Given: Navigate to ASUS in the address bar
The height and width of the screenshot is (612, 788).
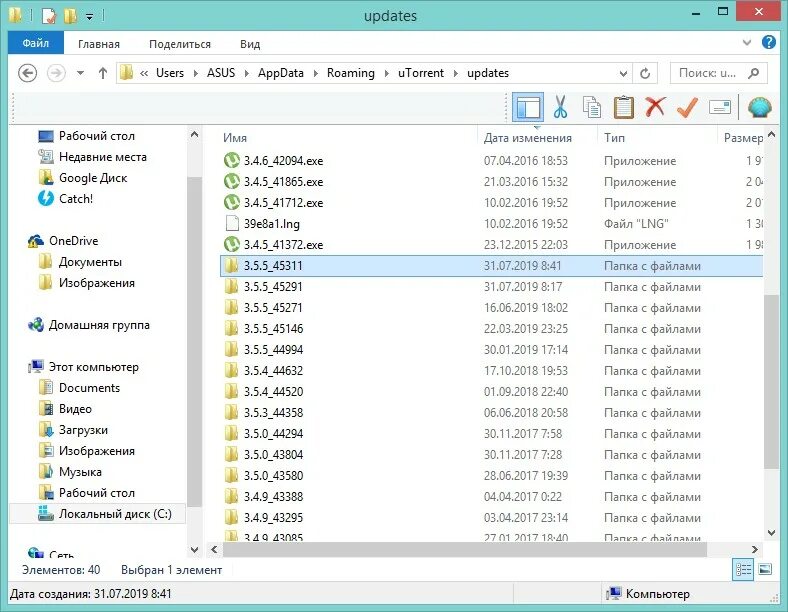Looking at the screenshot, I should pyautogui.click(x=221, y=73).
